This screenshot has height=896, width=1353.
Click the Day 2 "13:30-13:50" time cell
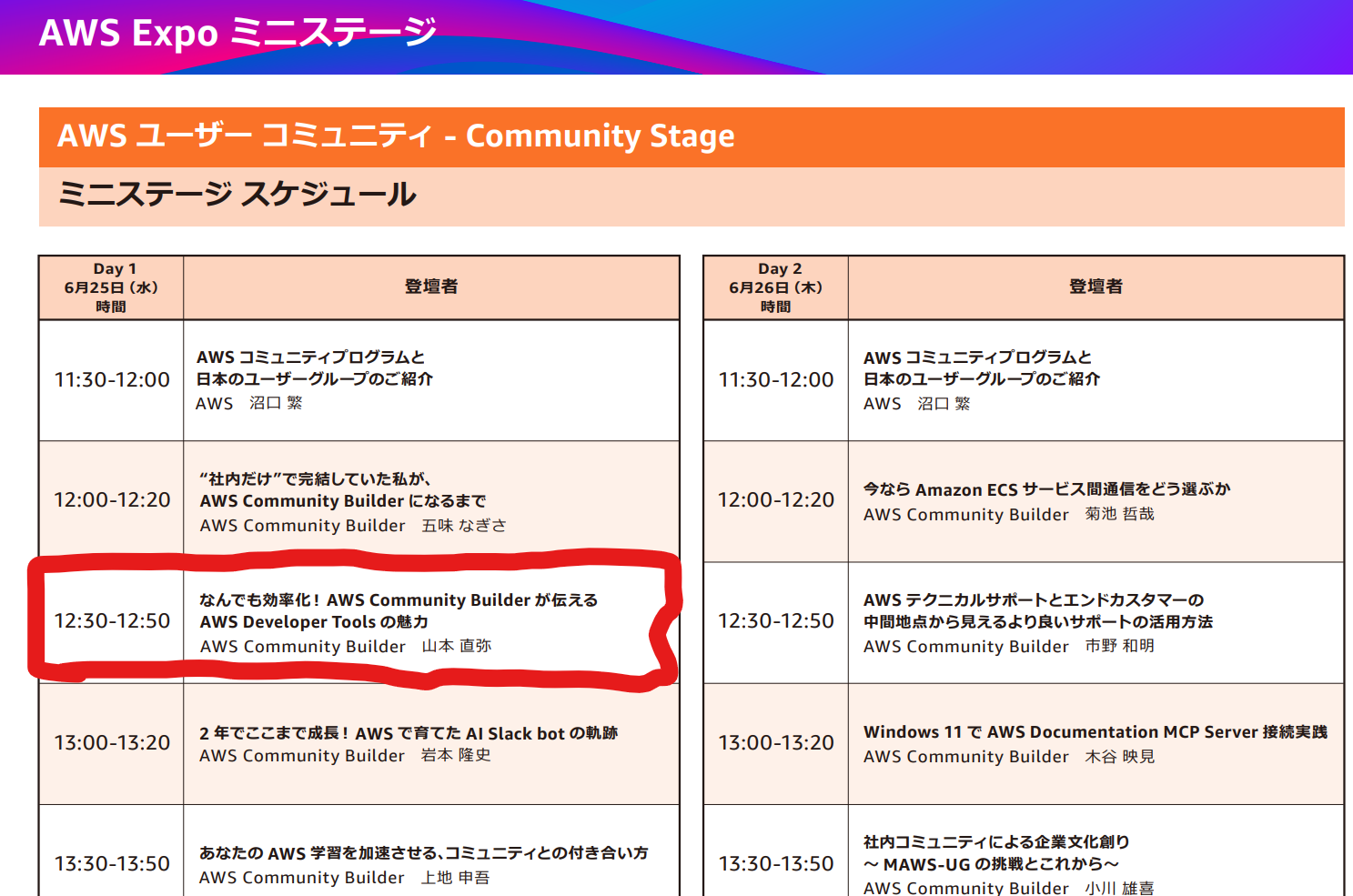pos(776,864)
